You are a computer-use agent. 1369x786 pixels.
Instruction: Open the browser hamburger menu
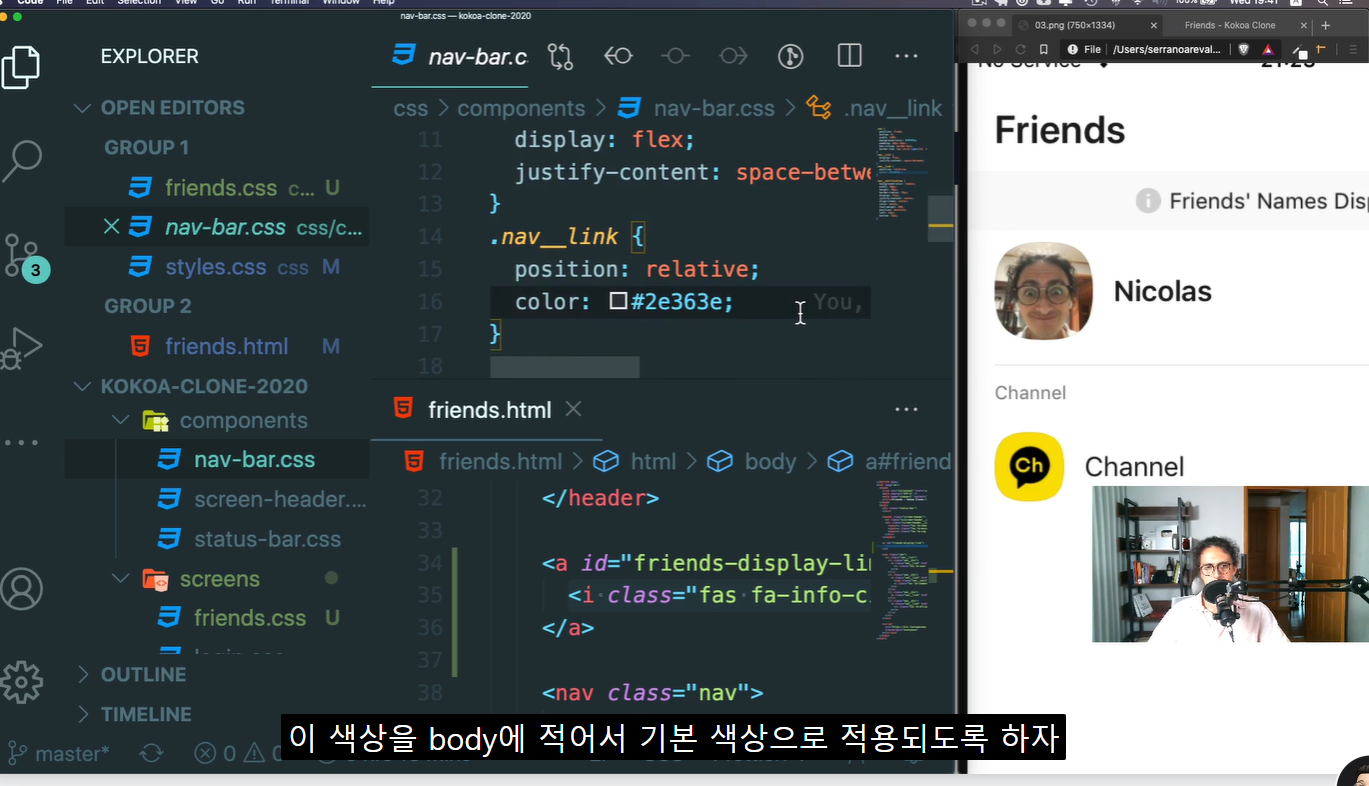(1353, 49)
